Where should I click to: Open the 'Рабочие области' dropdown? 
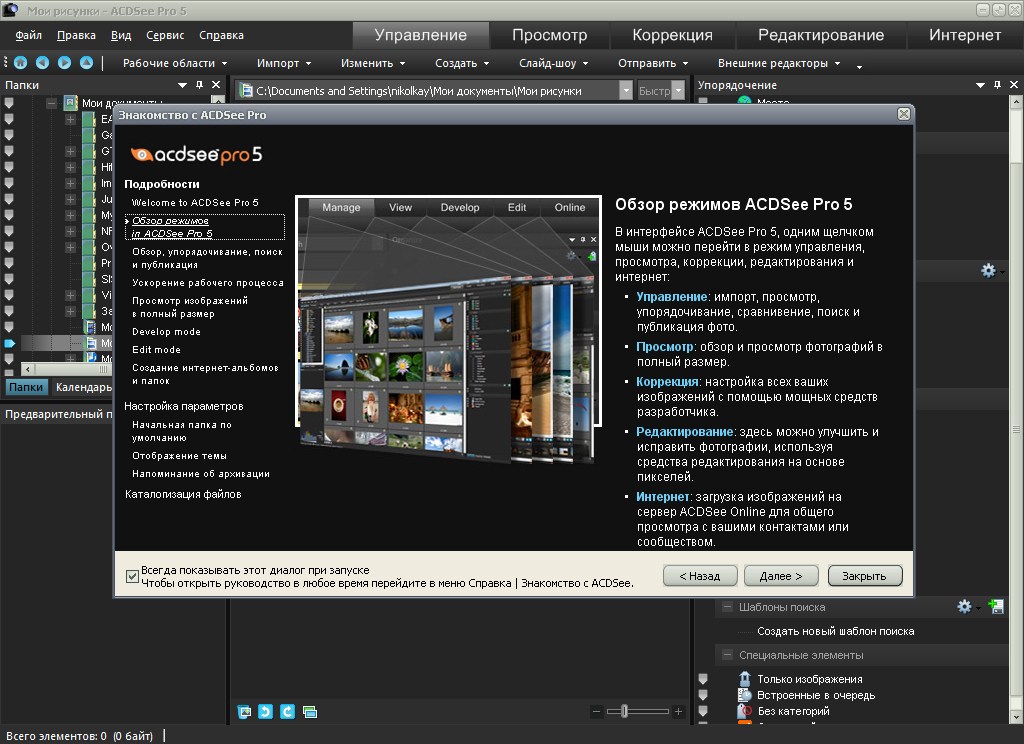[x=168, y=63]
